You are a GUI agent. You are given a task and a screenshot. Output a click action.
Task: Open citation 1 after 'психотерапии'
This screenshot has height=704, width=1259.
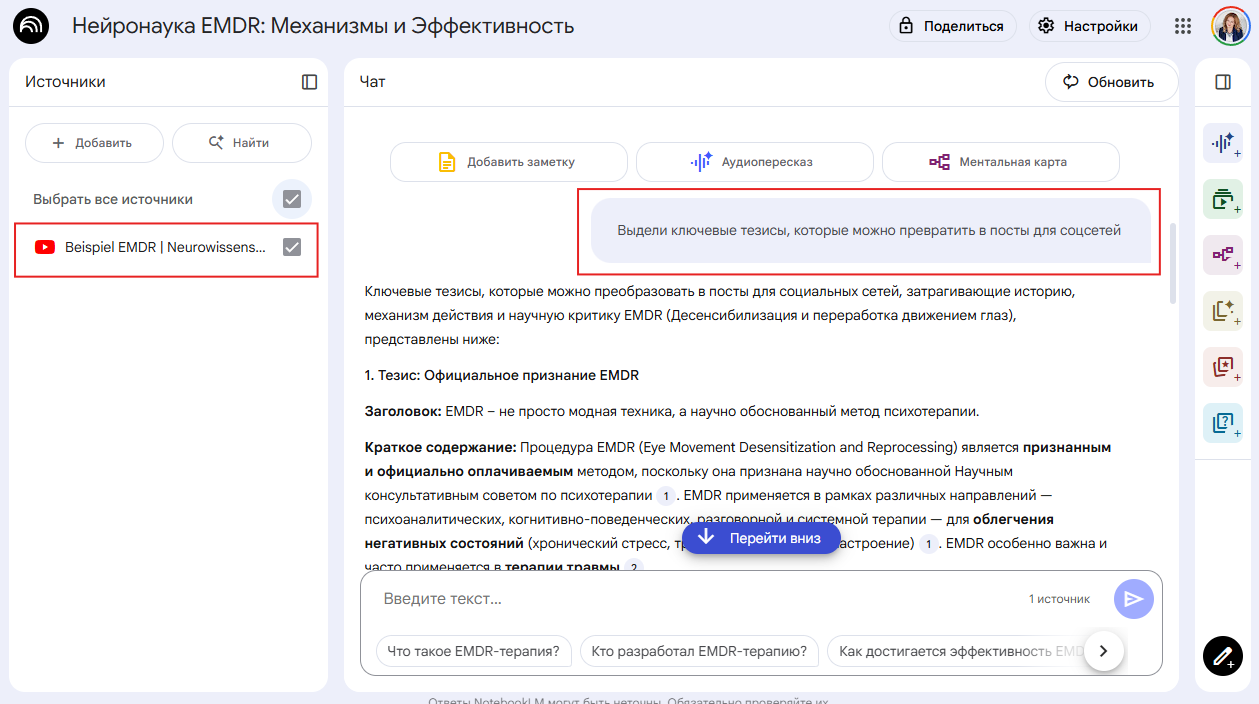coord(667,496)
